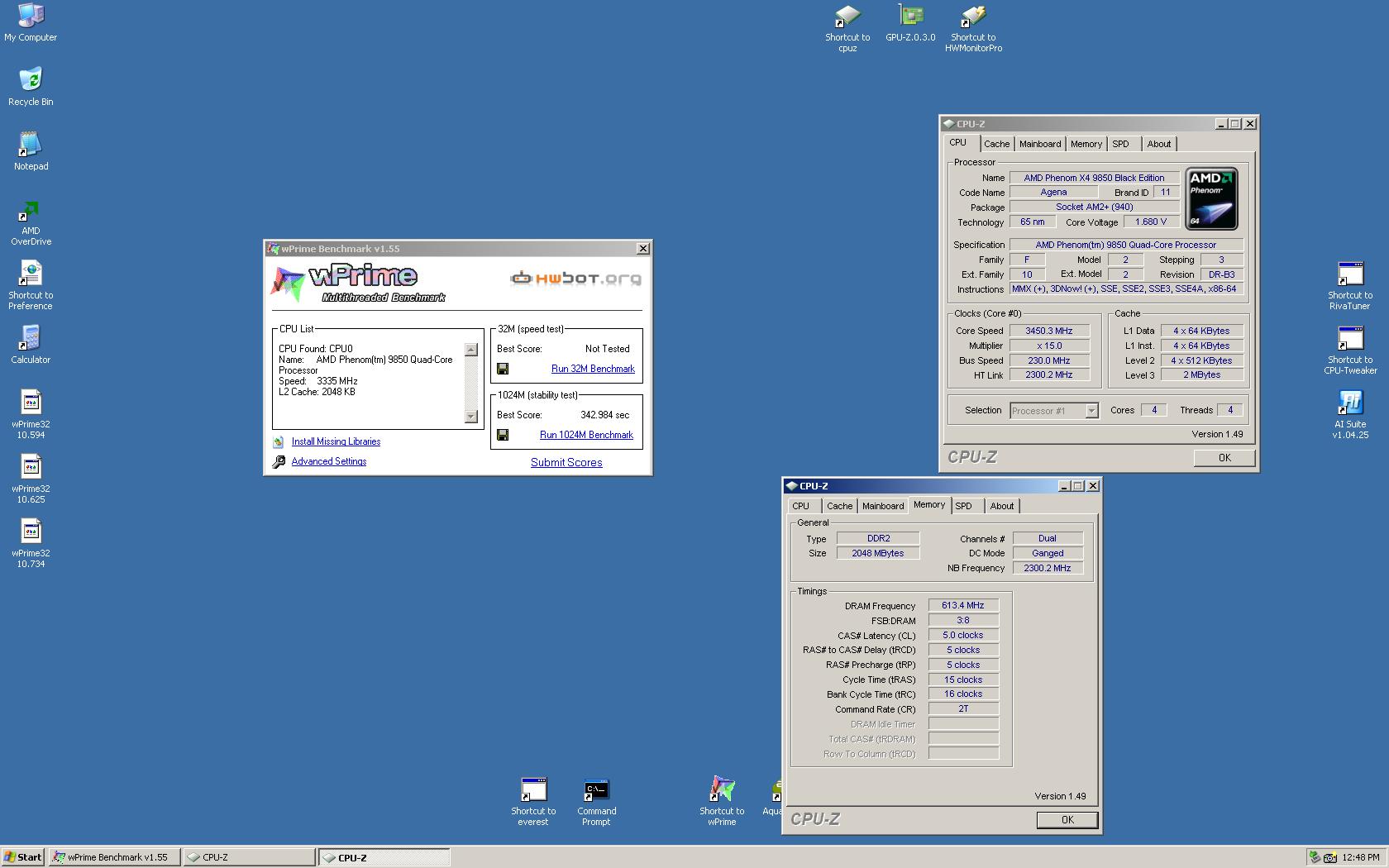
Task: Open About tab in upper CPU-Z window
Action: 1158,144
